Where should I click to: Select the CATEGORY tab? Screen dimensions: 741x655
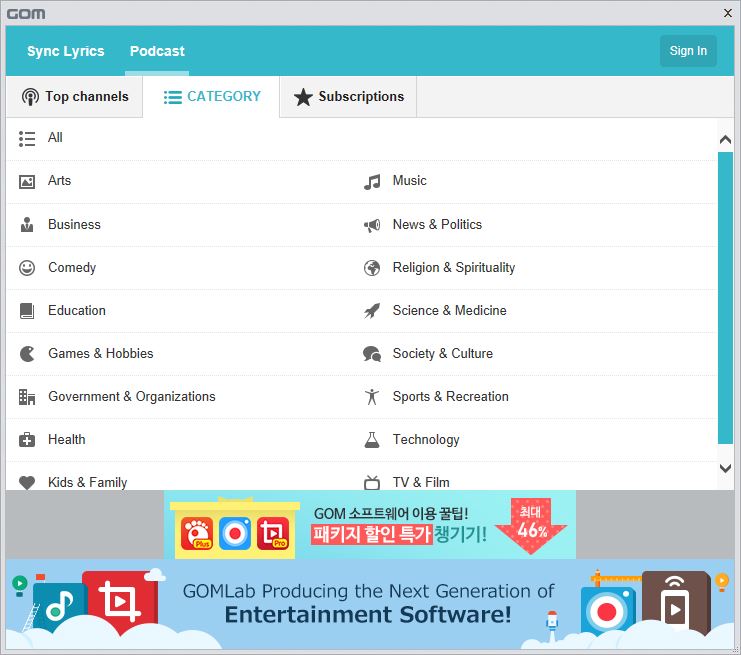click(x=211, y=96)
